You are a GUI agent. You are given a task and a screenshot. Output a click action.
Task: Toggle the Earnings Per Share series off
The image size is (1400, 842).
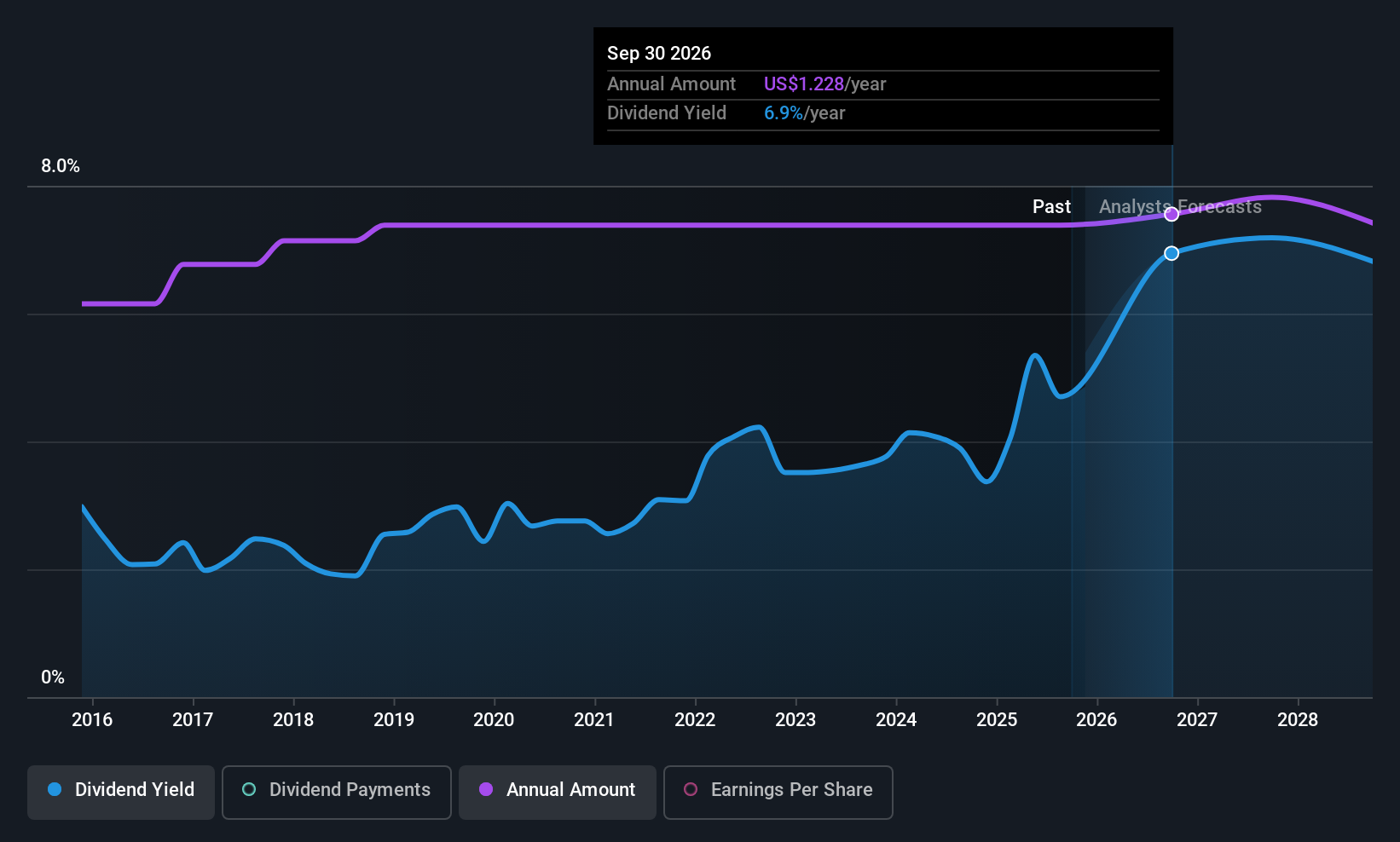point(778,792)
